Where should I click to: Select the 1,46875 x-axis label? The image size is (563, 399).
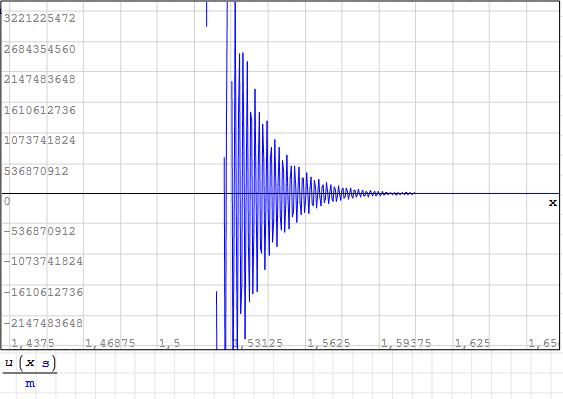point(110,343)
